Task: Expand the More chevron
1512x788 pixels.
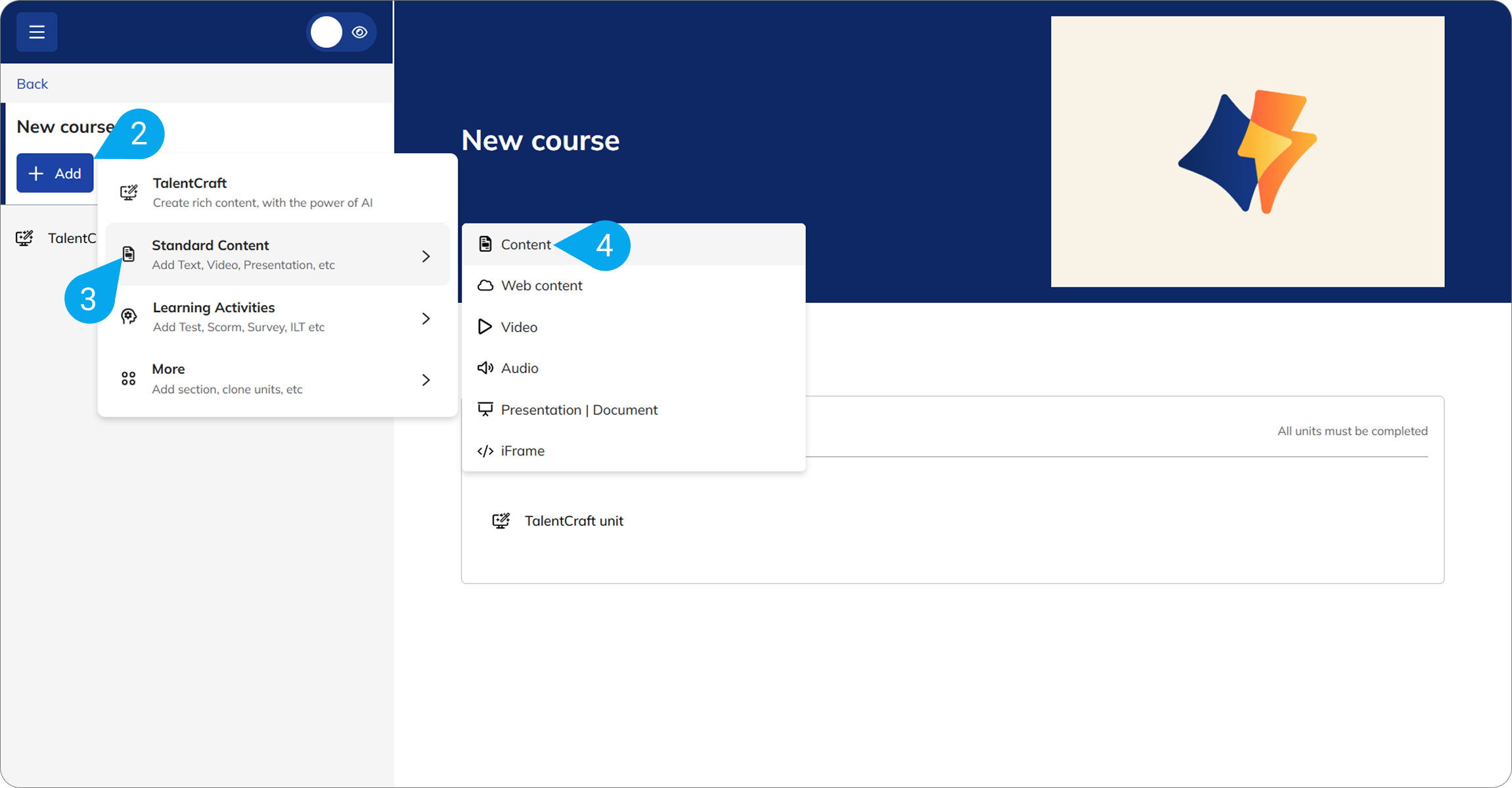Action: (x=426, y=380)
